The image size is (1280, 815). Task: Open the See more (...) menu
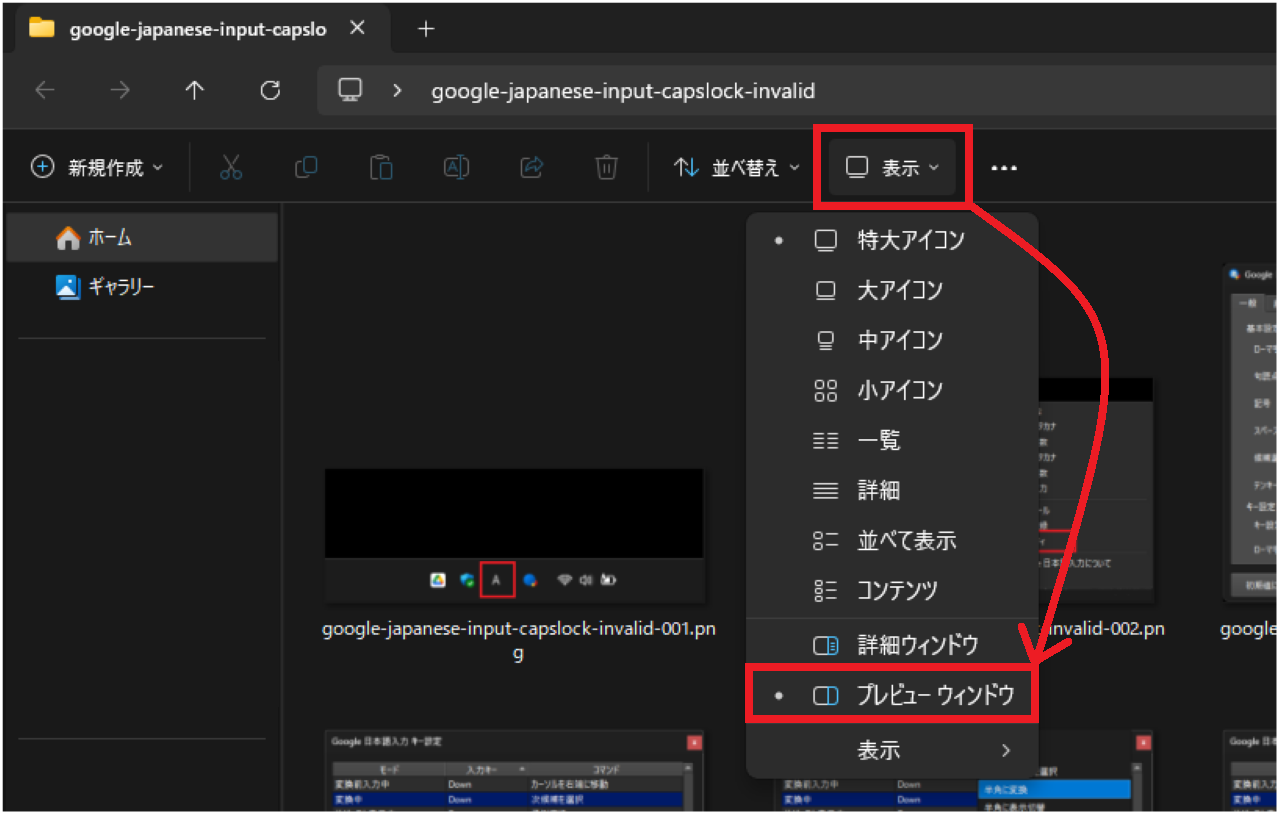coord(1004,167)
